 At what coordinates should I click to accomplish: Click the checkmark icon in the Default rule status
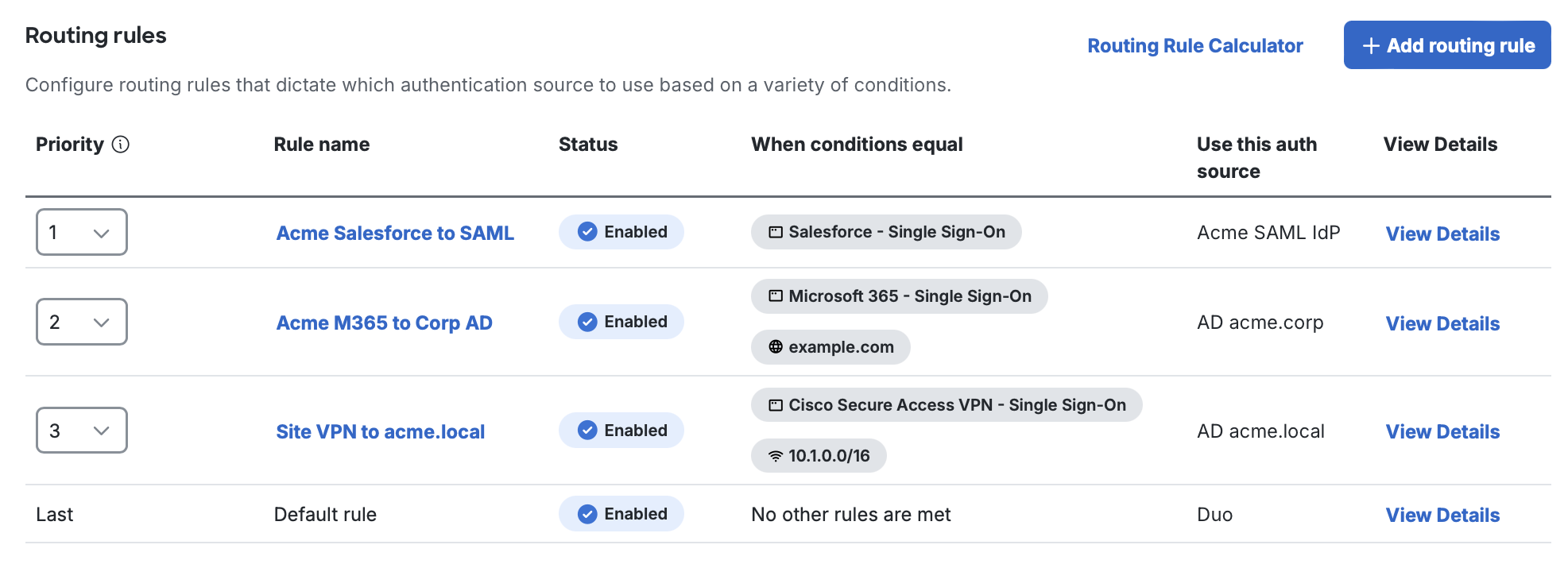coord(586,513)
